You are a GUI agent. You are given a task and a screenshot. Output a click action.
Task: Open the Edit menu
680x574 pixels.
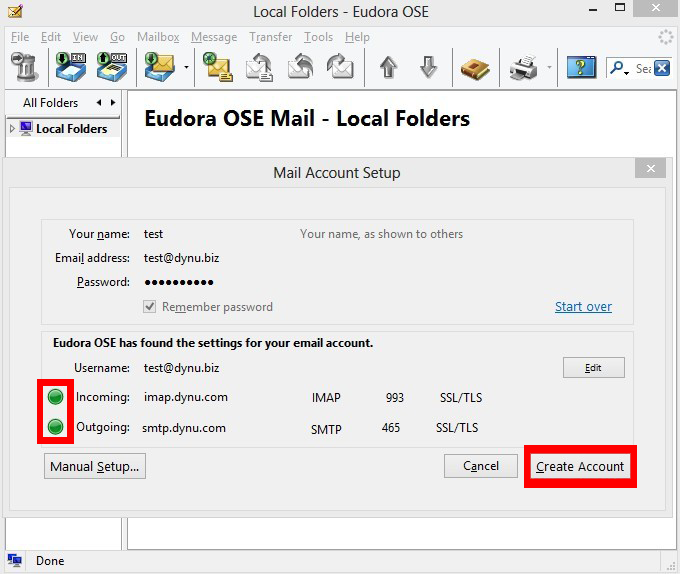pos(51,37)
